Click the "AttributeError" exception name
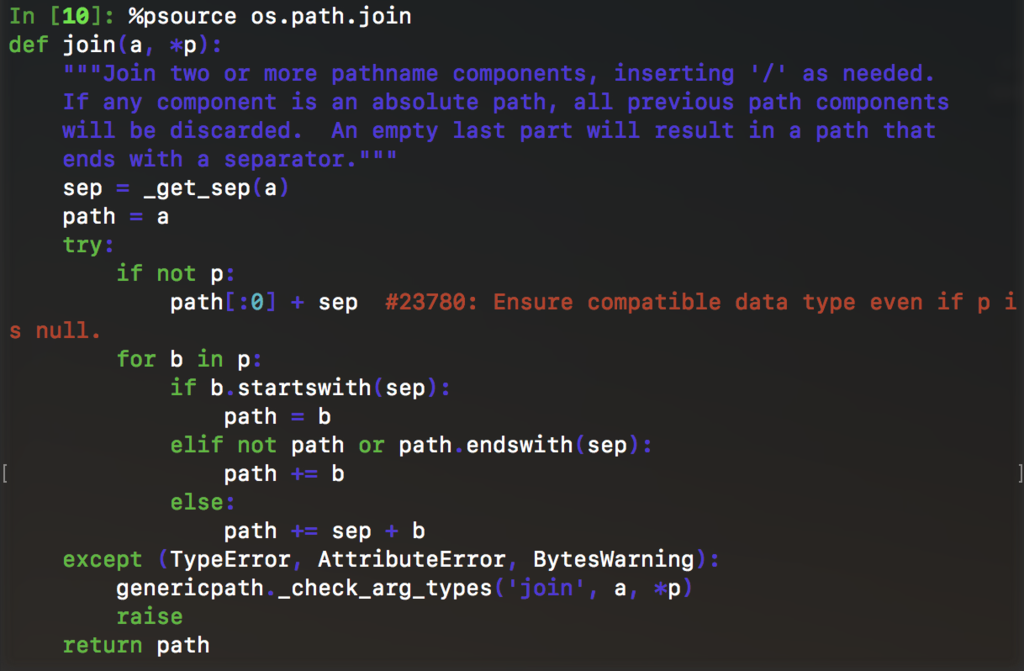The image size is (1024, 671). 411,559
